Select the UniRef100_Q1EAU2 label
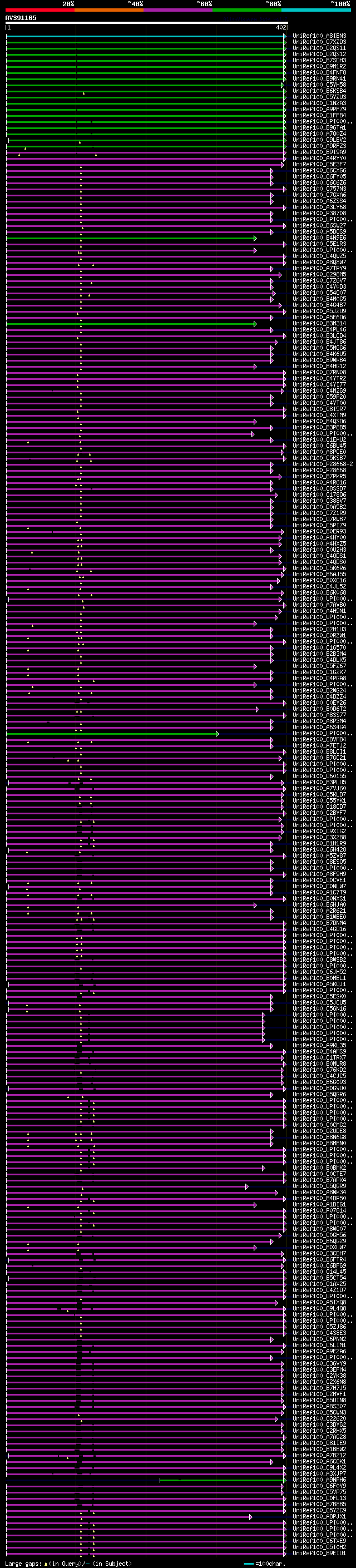The image size is (356, 1568). point(319,439)
